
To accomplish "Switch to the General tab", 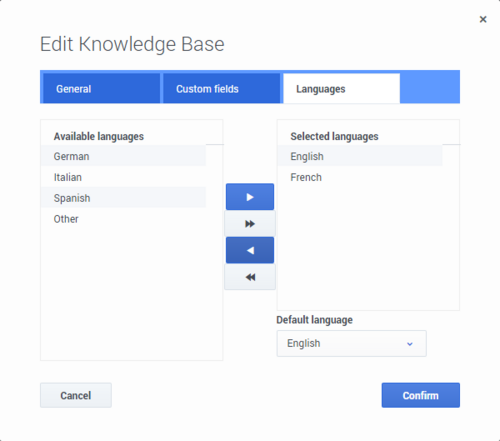I will click(x=101, y=89).
